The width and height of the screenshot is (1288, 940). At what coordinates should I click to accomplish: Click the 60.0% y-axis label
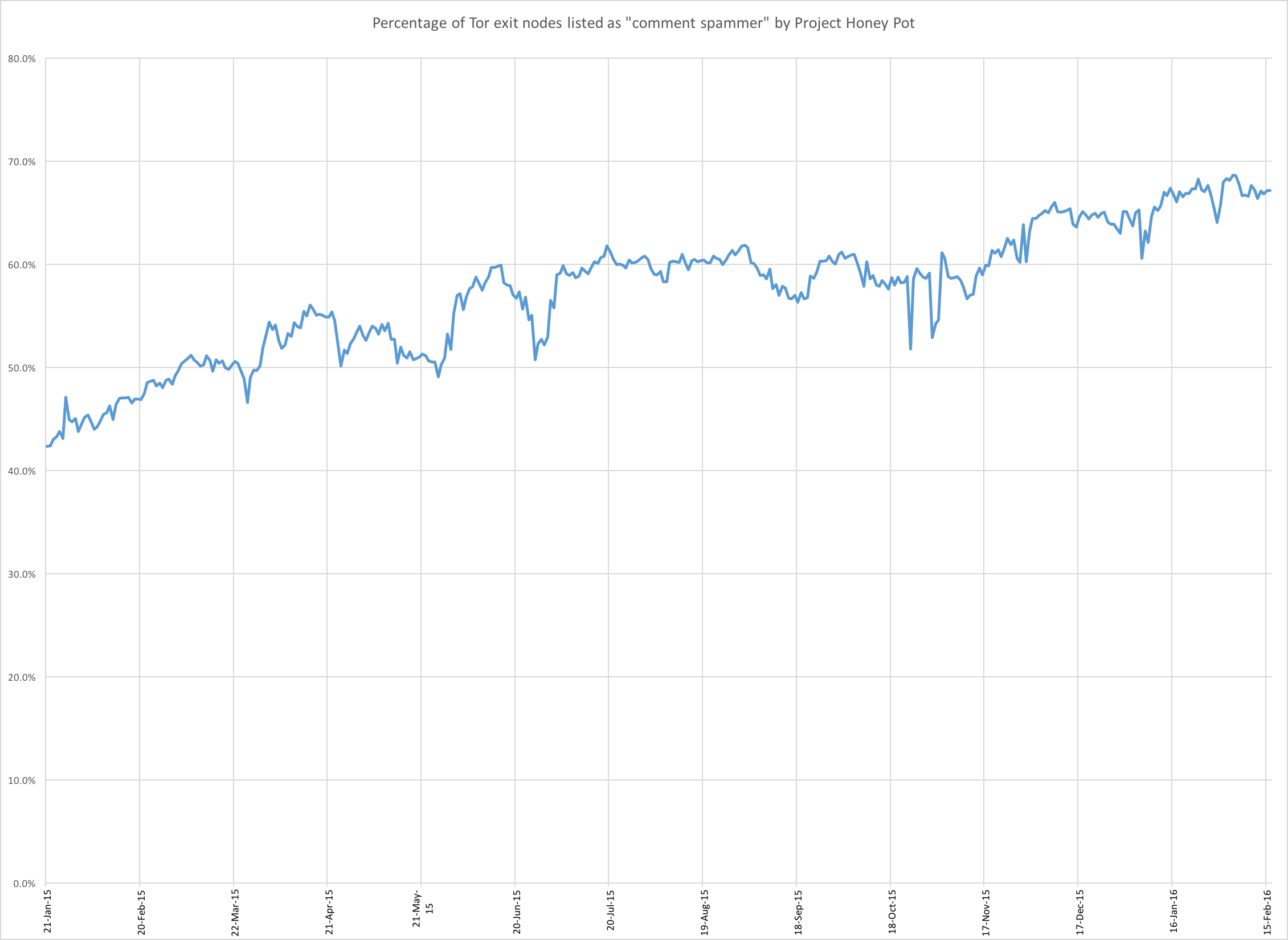click(22, 265)
